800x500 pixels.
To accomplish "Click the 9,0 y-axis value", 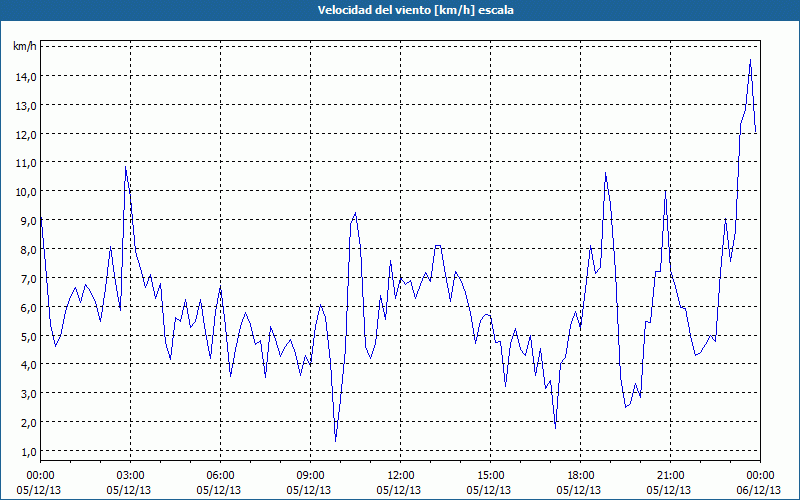I will pyautogui.click(x=28, y=221).
